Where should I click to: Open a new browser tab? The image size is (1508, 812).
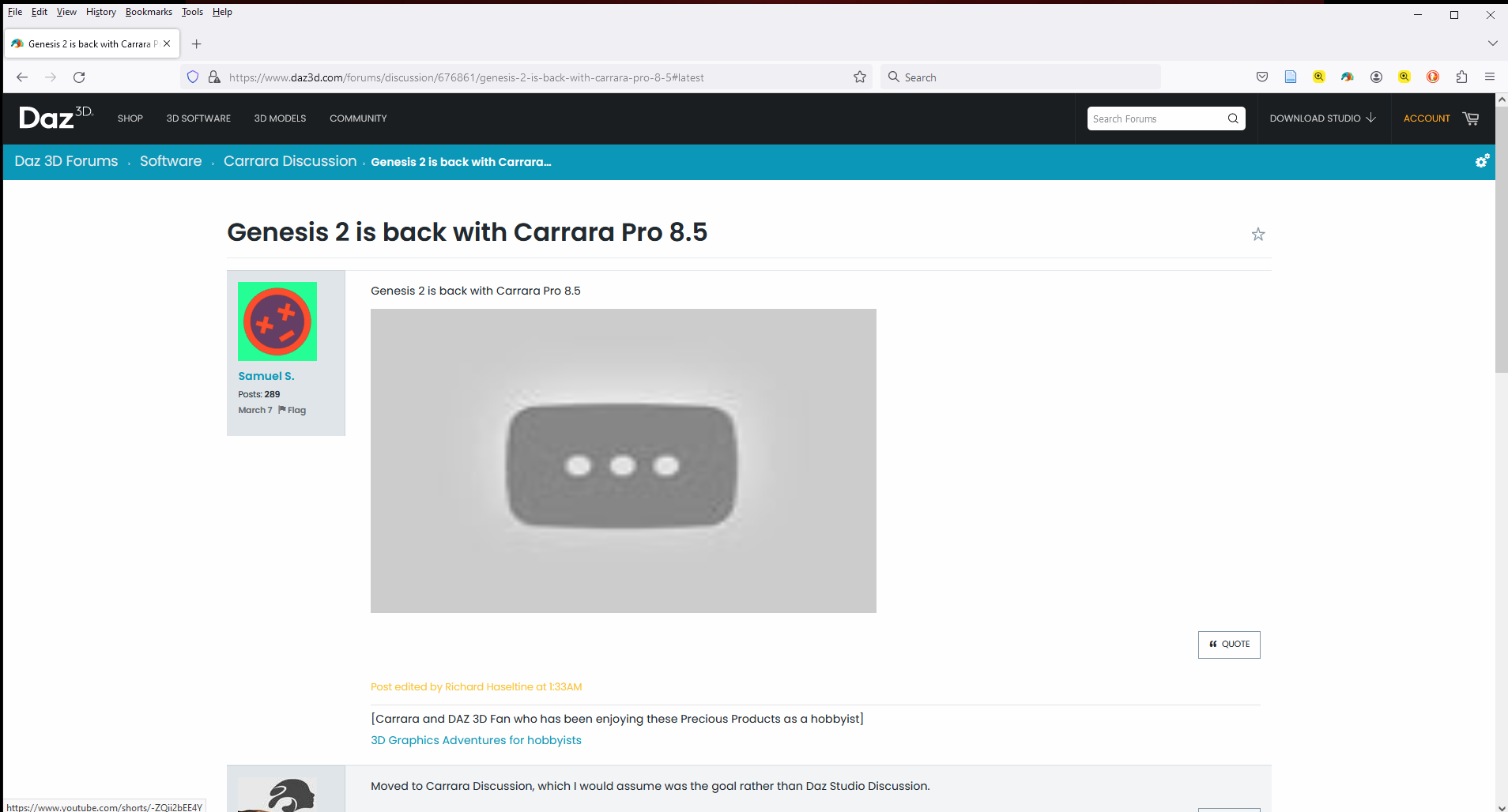197,43
